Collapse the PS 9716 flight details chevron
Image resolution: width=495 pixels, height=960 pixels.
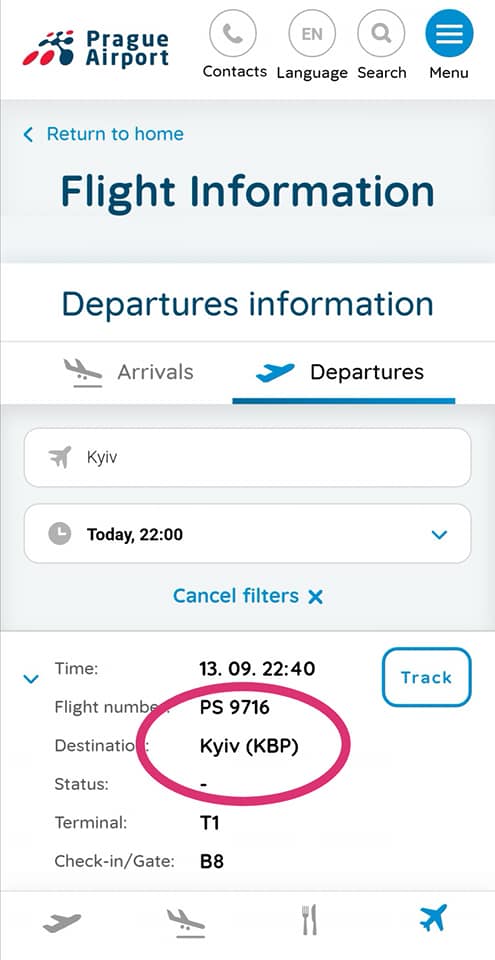tap(31, 678)
